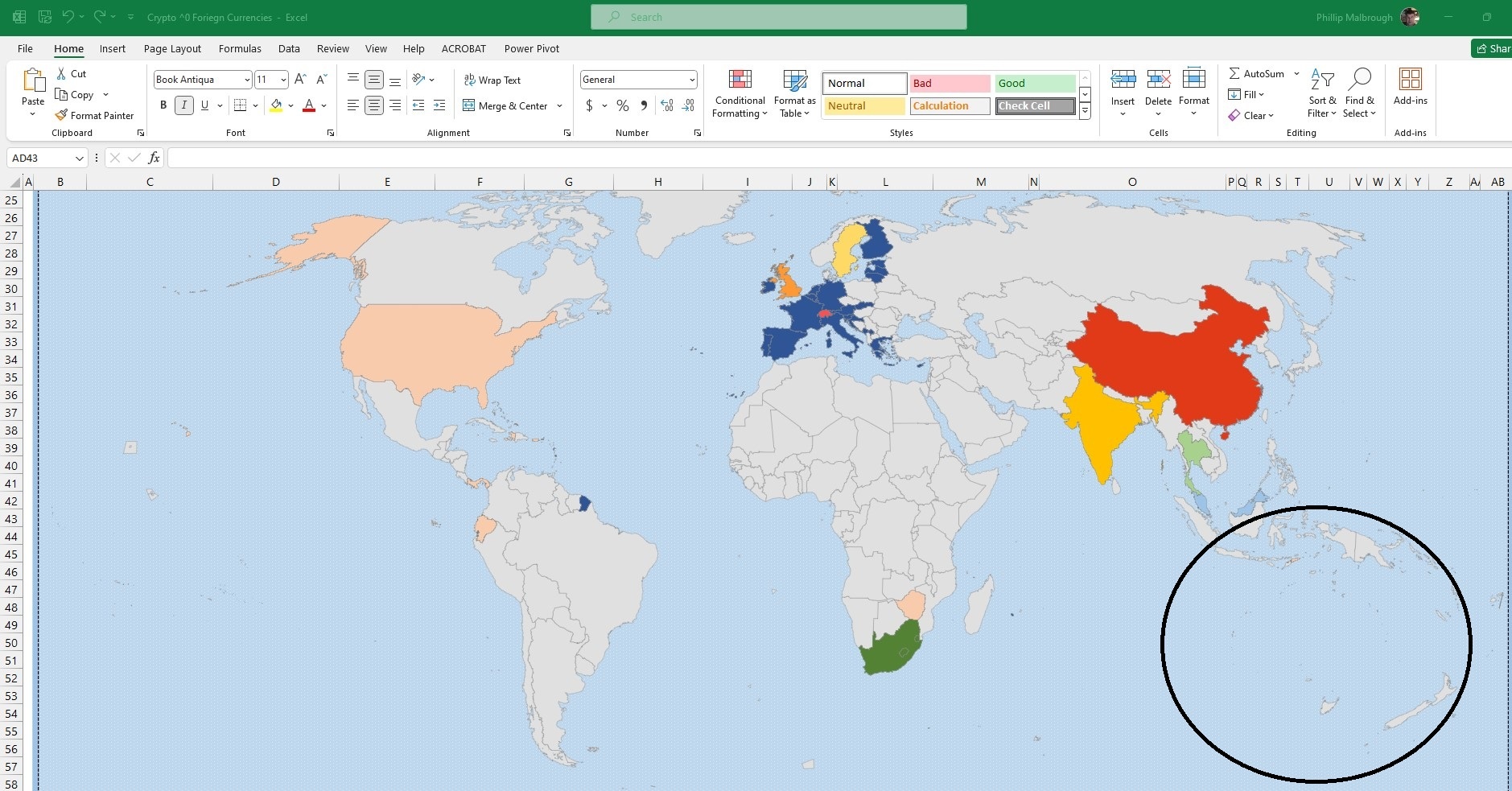Click the Font Color letter A icon
Viewport: 1512px width, 791px height.
click(309, 105)
